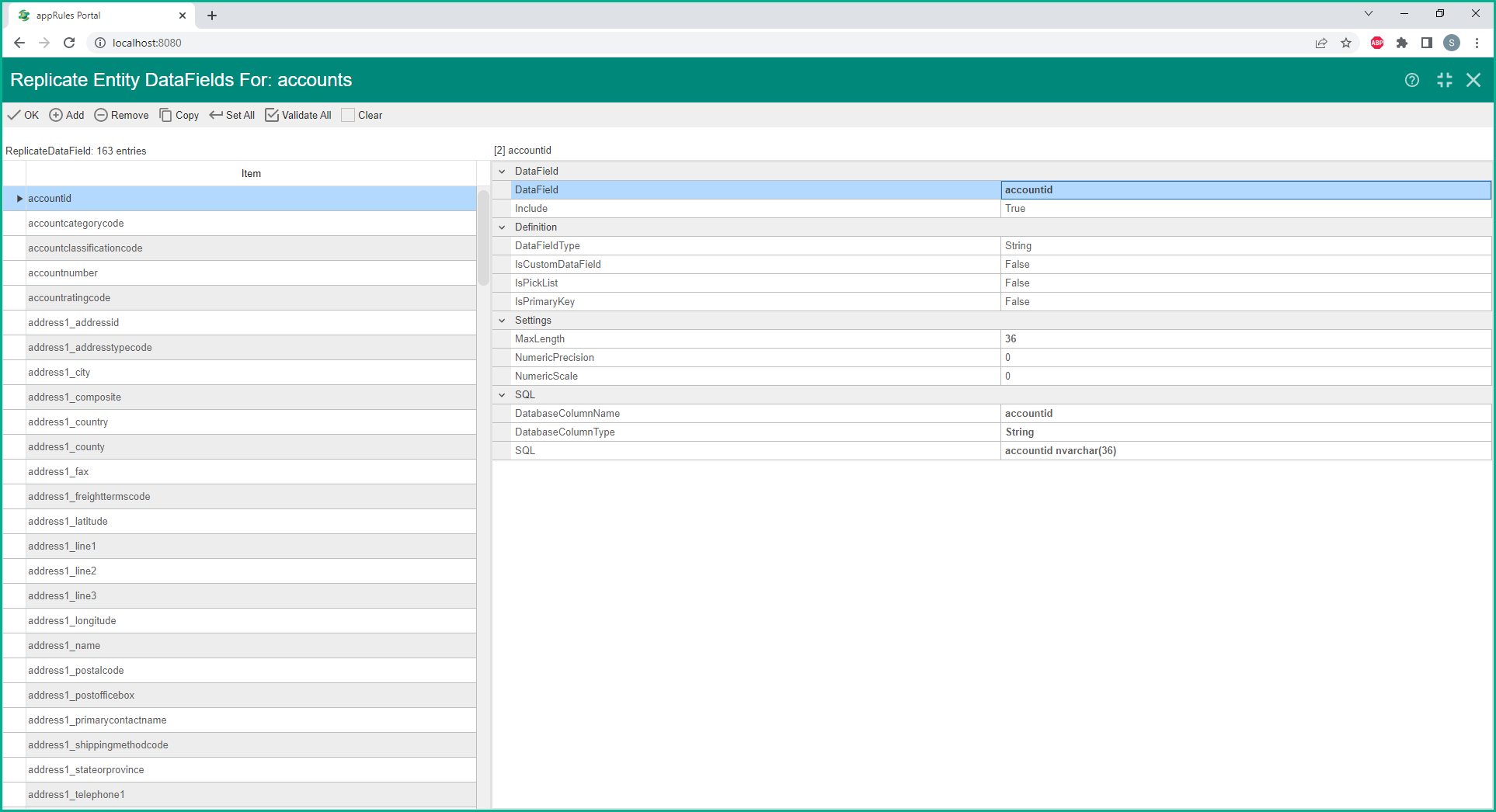Viewport: 1496px width, 812px height.
Task: Click the Remove toolbar button
Action: 122,115
